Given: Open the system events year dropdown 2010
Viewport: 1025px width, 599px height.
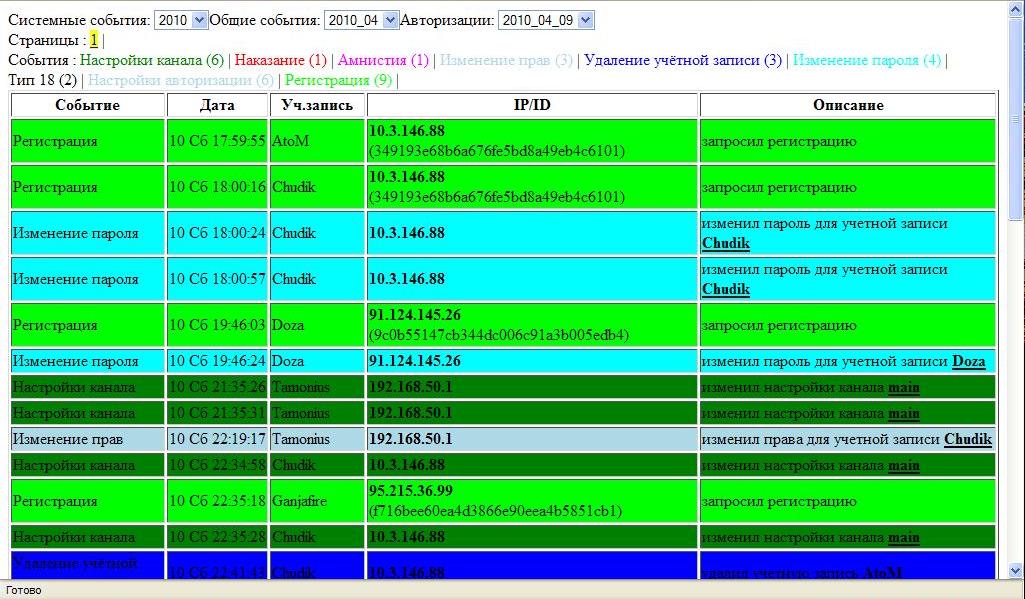Looking at the screenshot, I should 182,20.
